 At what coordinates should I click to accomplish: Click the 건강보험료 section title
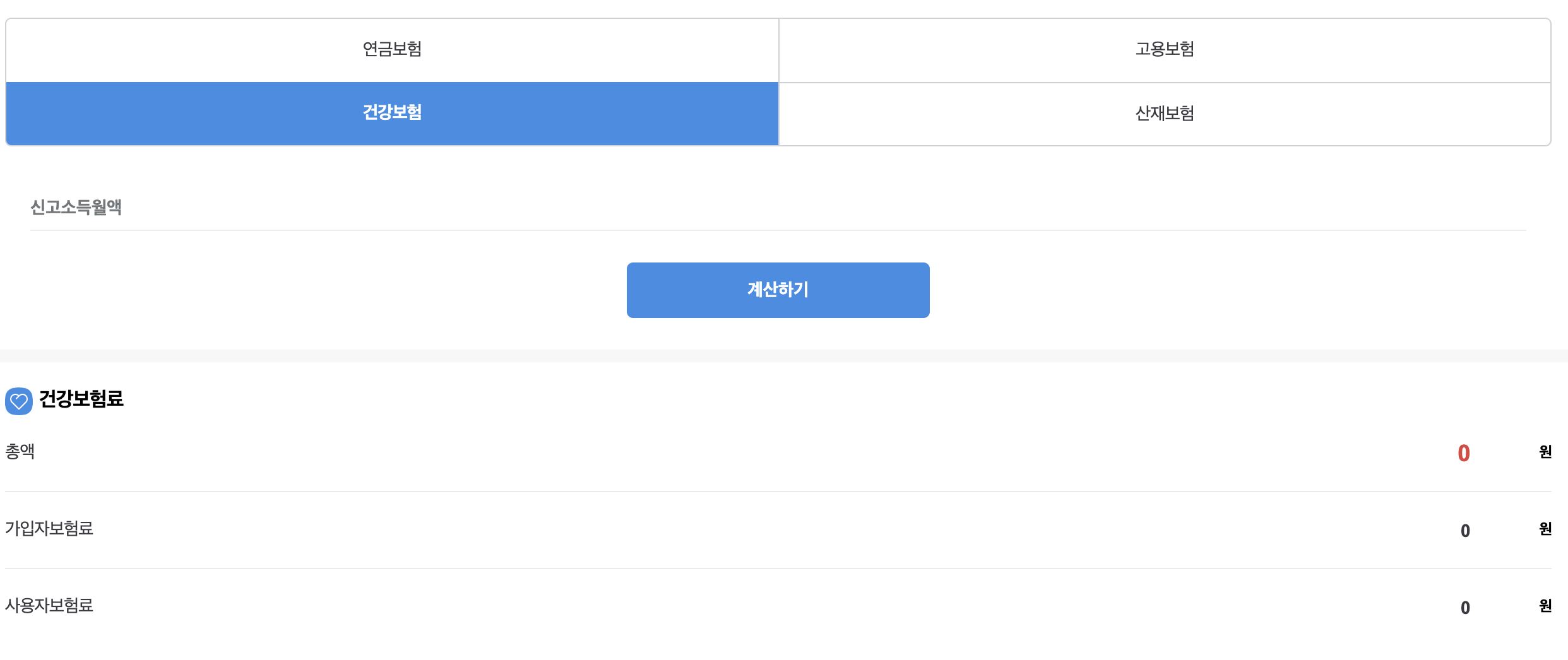(x=81, y=400)
